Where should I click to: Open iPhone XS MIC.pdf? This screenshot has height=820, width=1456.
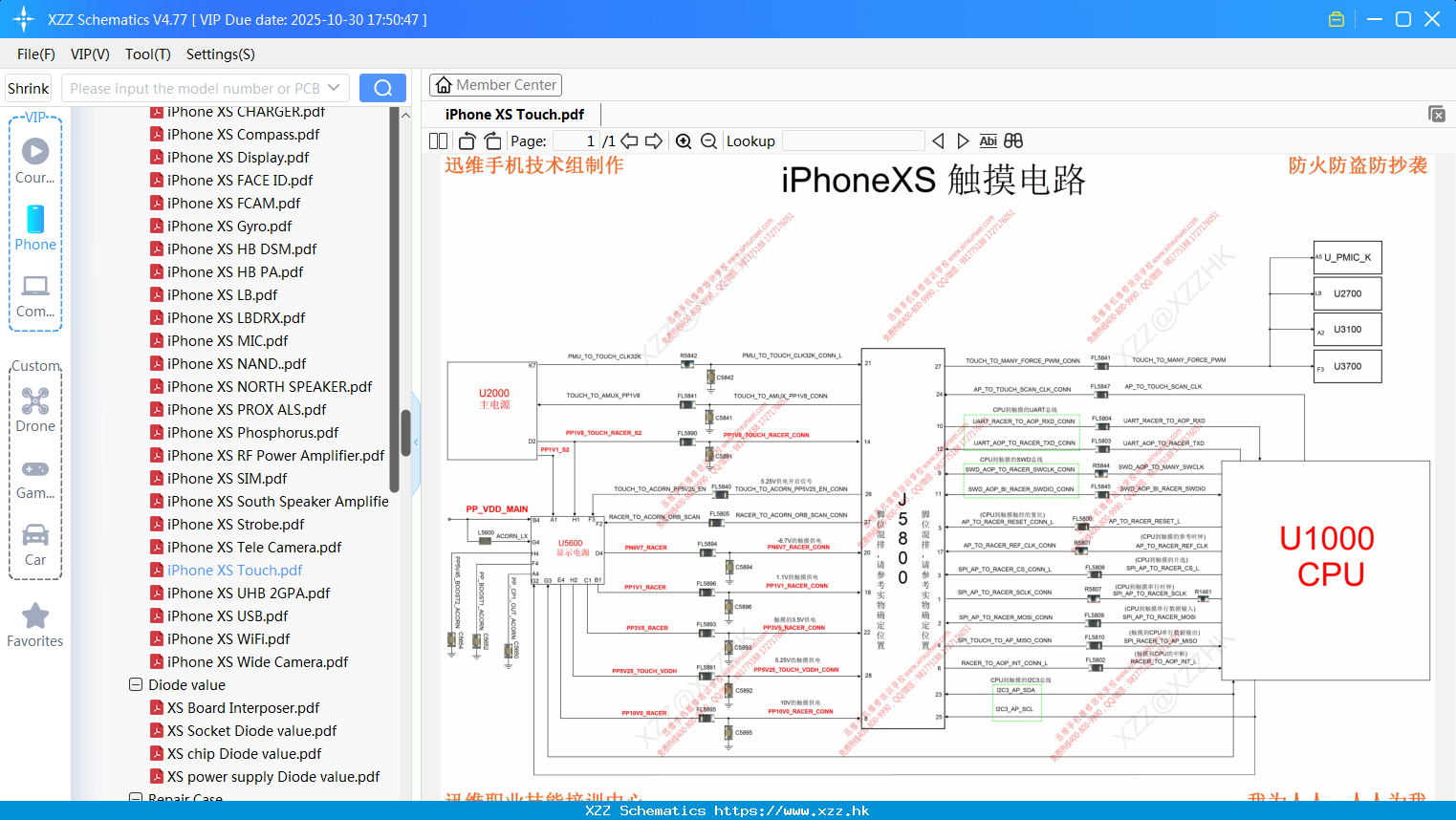tap(228, 341)
